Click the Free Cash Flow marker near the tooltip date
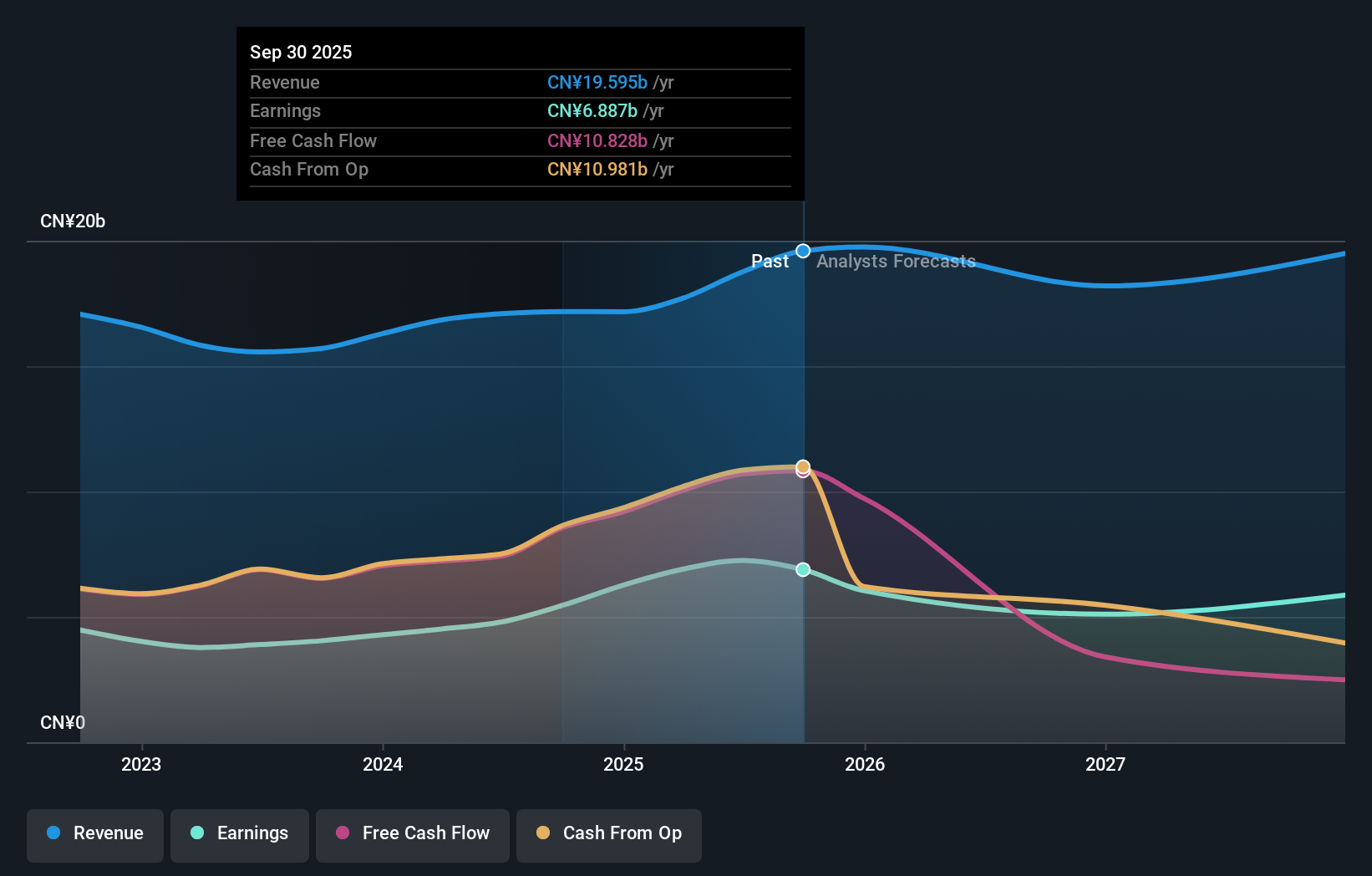Screen dimensions: 1372x876 click(x=802, y=471)
